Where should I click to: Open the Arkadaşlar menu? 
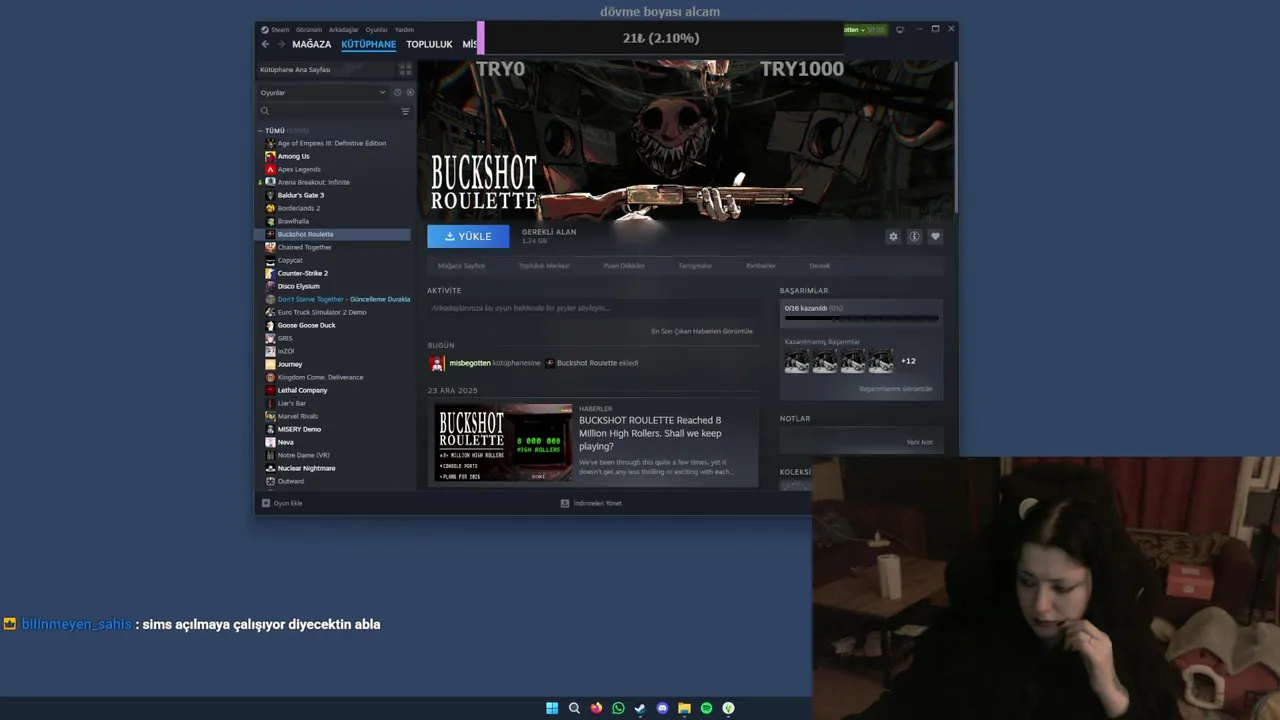(344, 29)
